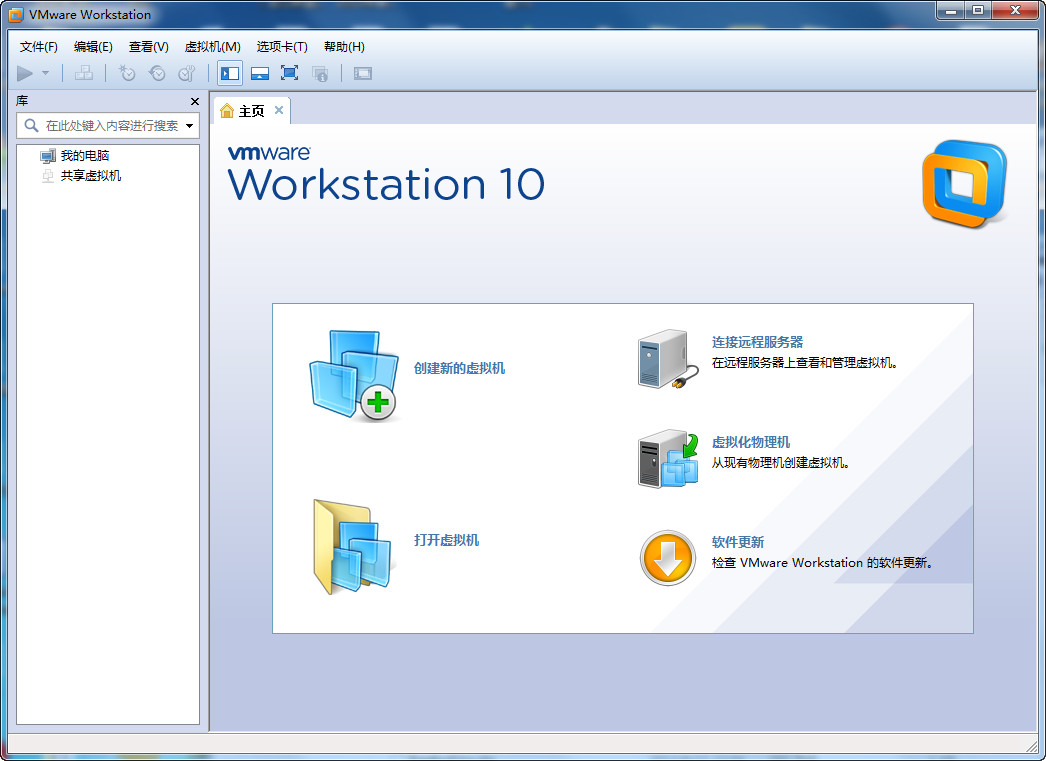Open the 文件(F) menu
This screenshot has height=761, width=1046.
(39, 47)
